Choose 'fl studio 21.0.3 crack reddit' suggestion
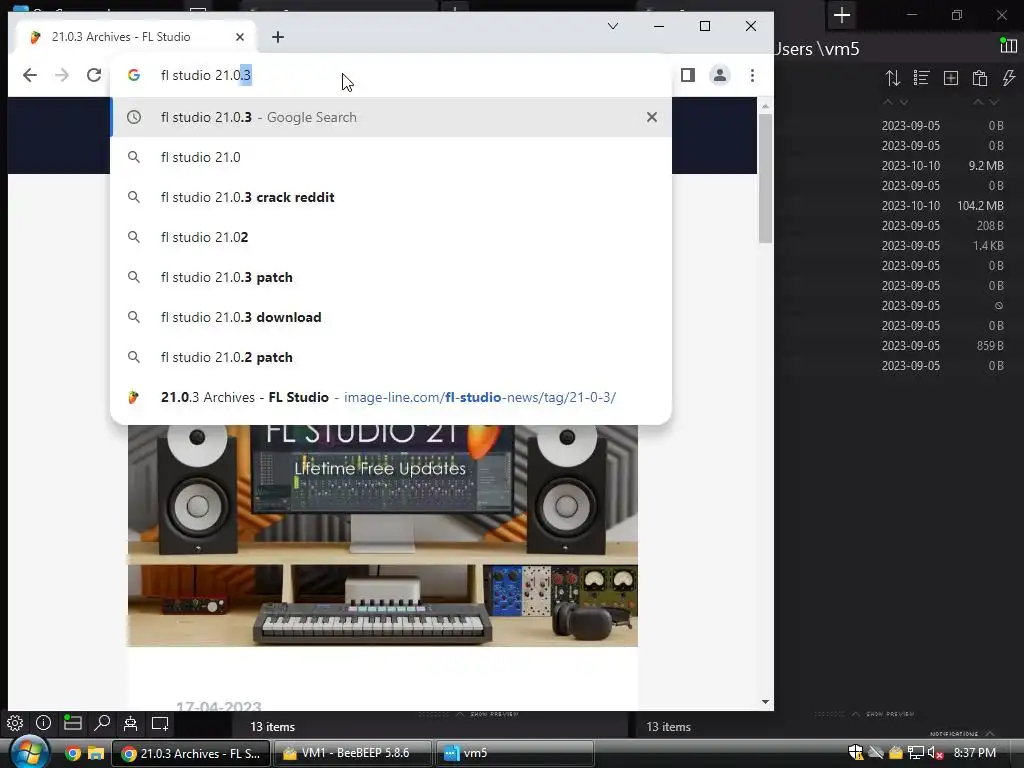 pyautogui.click(x=391, y=197)
